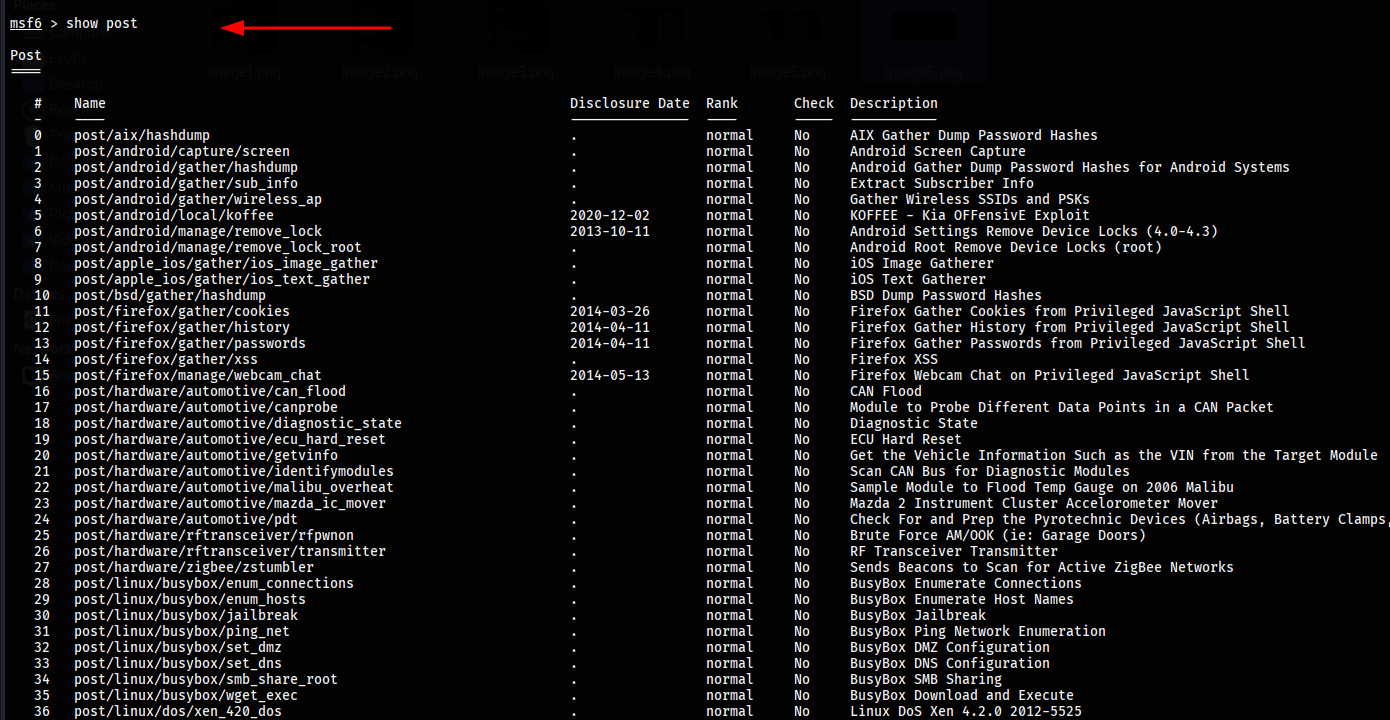Screen dimensions: 1390x720
Task: Click the 'Firefox XSS' description text
Action: (x=893, y=359)
